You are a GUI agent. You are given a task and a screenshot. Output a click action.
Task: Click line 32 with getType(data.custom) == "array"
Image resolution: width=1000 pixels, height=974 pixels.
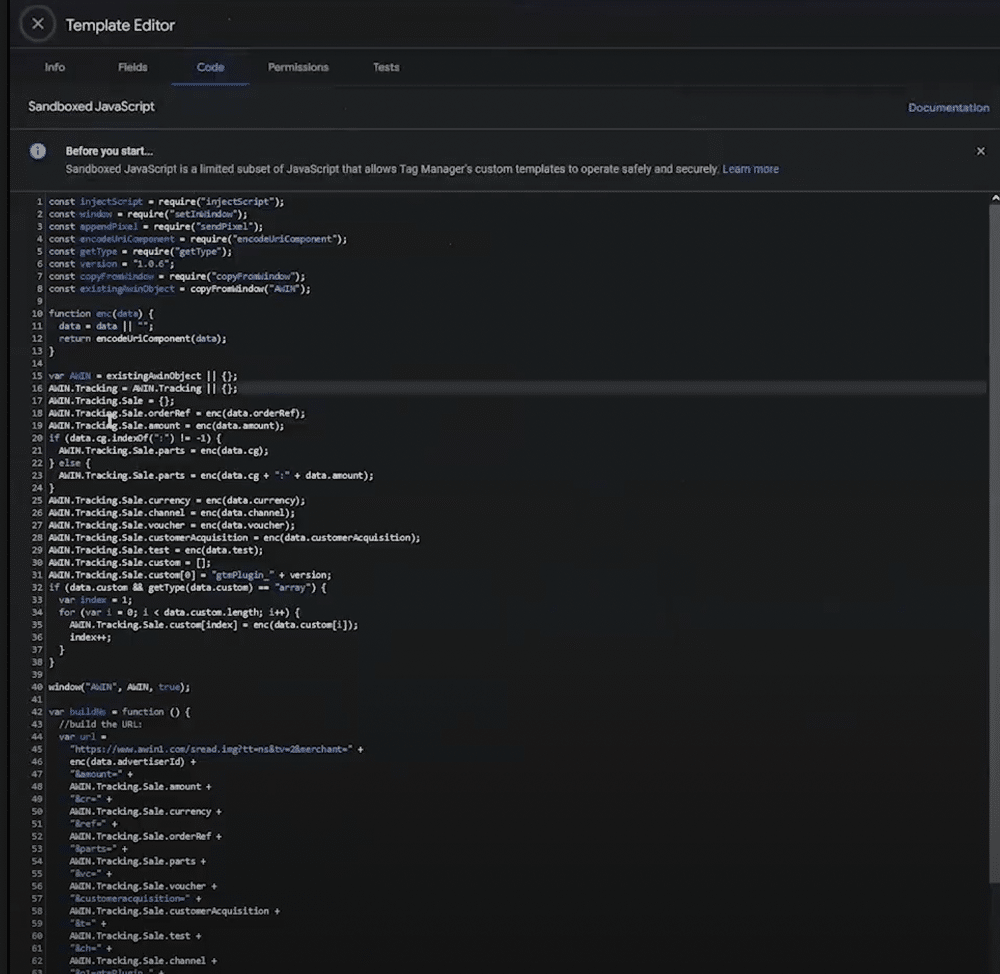point(188,587)
